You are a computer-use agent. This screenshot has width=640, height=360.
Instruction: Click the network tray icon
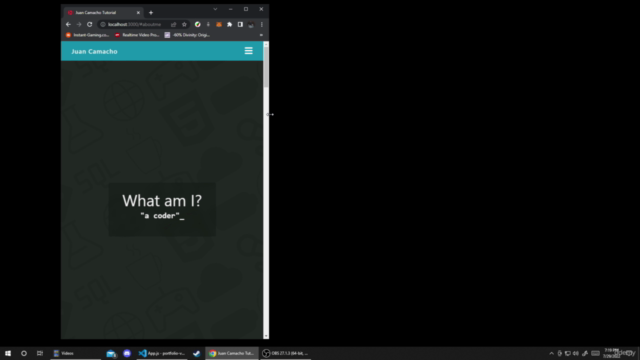(x=568, y=353)
